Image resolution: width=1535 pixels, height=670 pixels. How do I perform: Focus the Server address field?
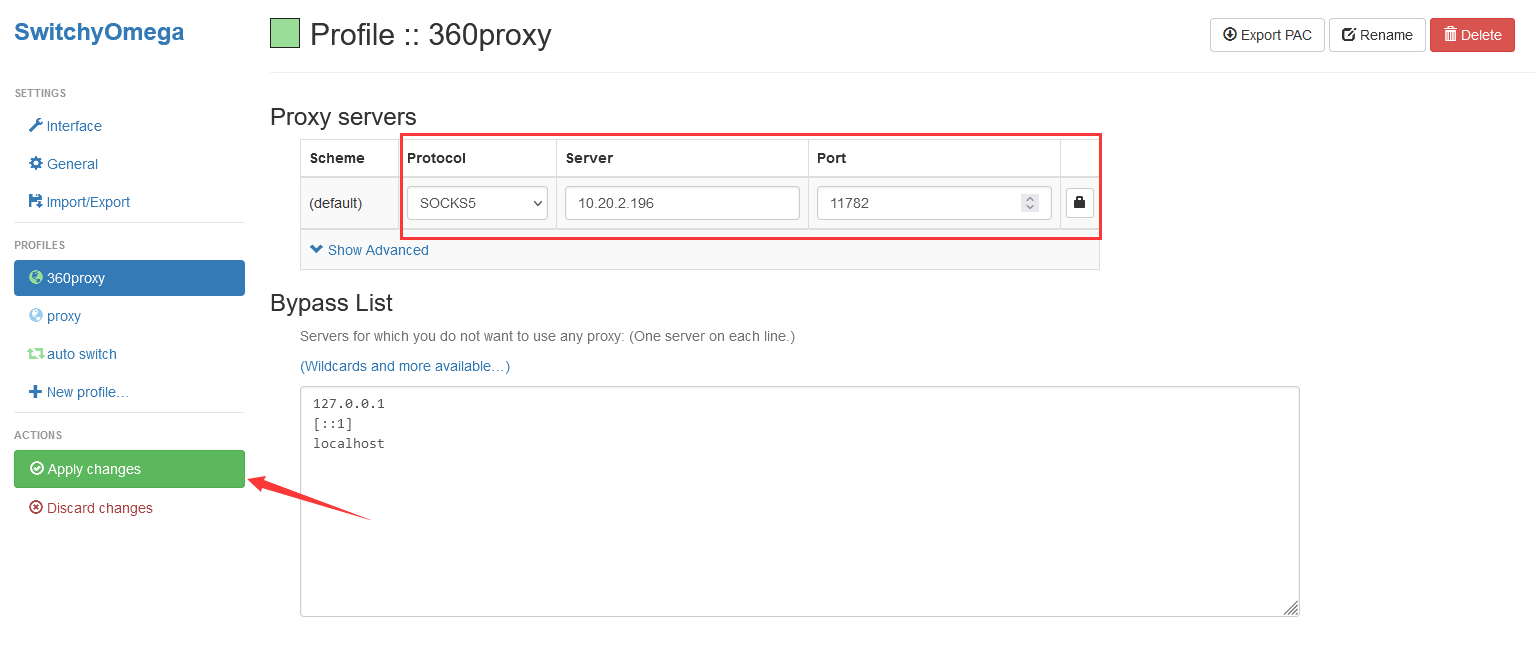click(x=682, y=203)
